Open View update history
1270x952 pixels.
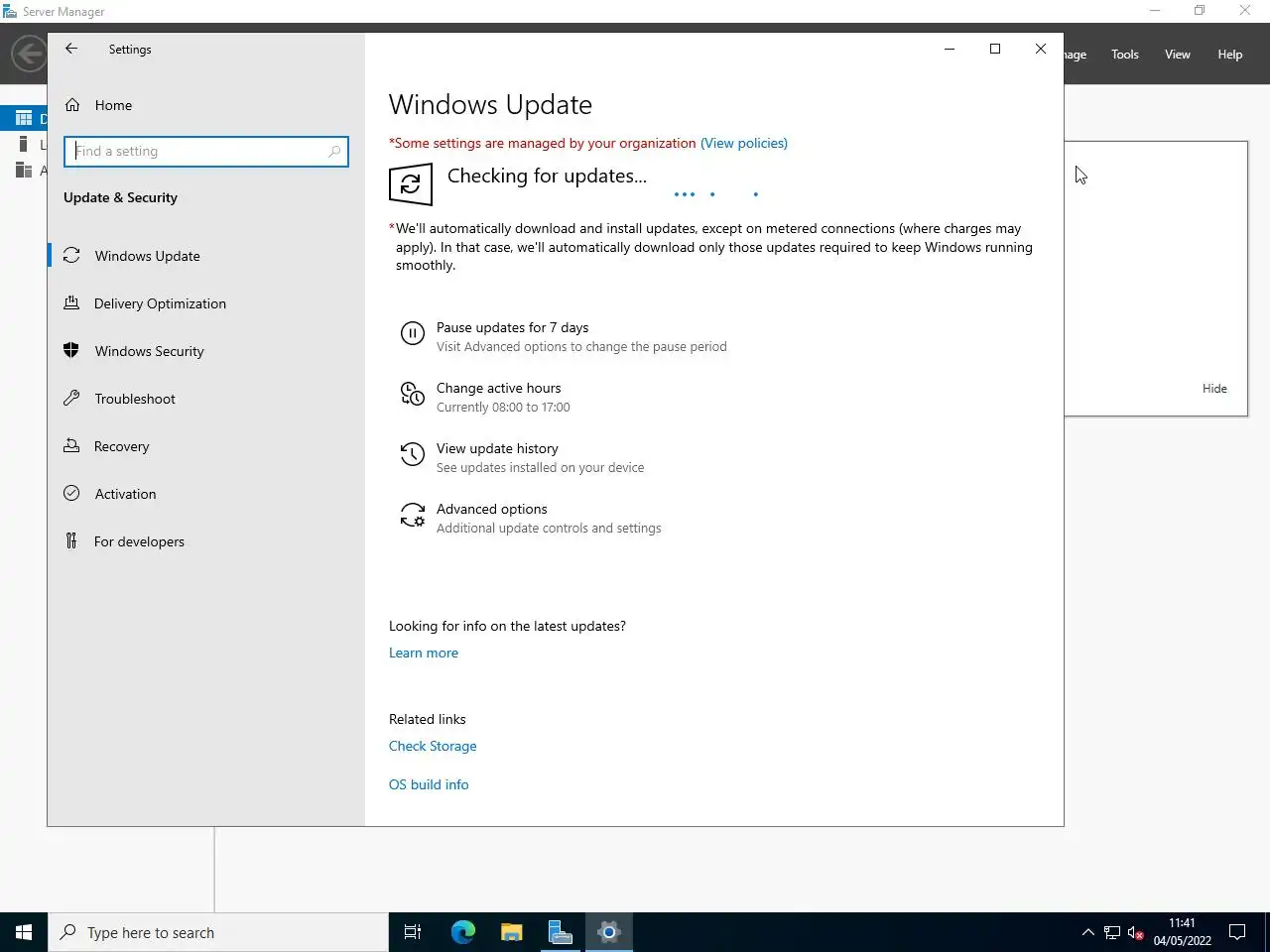click(x=497, y=448)
